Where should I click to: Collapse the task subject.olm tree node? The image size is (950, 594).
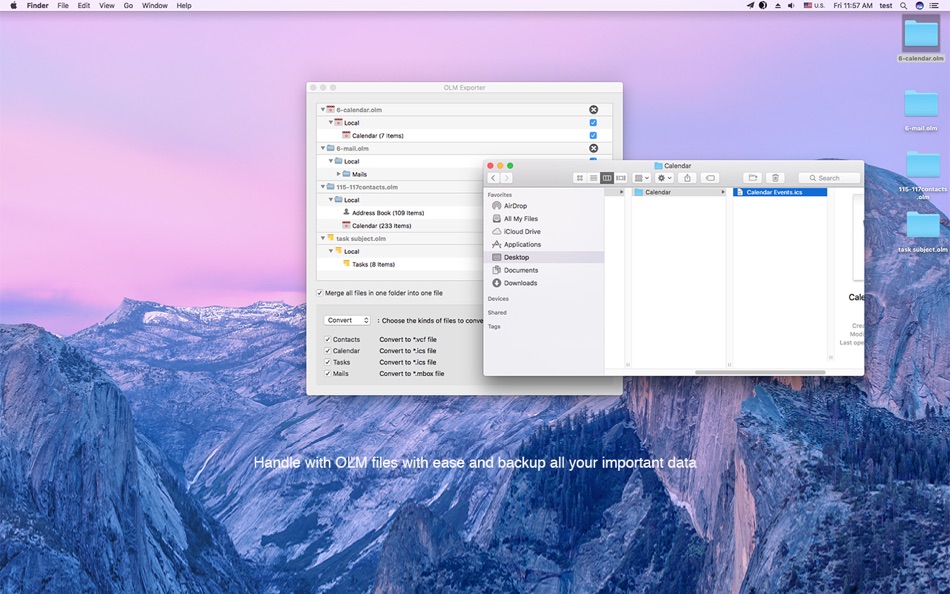322,238
